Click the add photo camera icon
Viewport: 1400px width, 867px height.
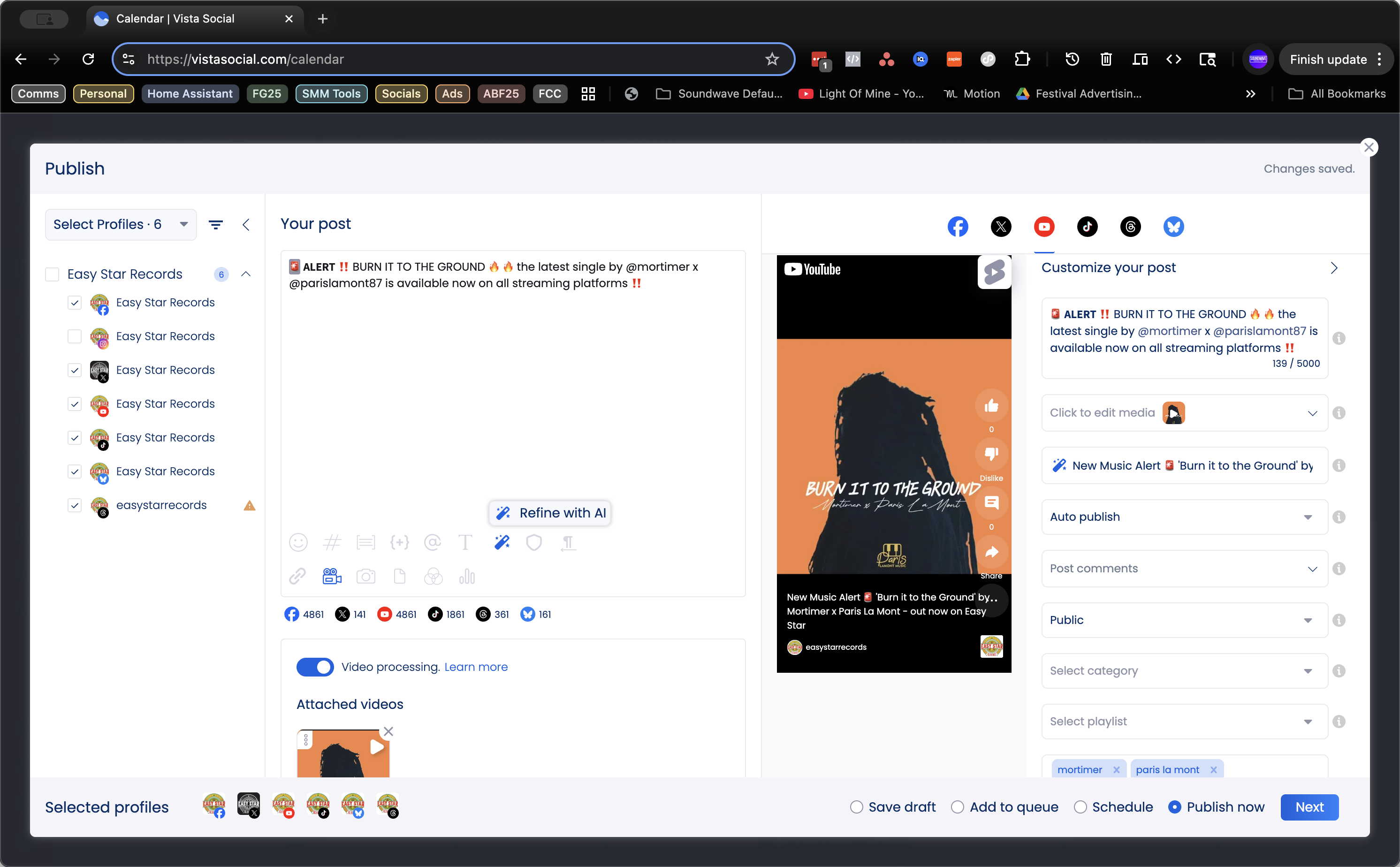tap(366, 576)
